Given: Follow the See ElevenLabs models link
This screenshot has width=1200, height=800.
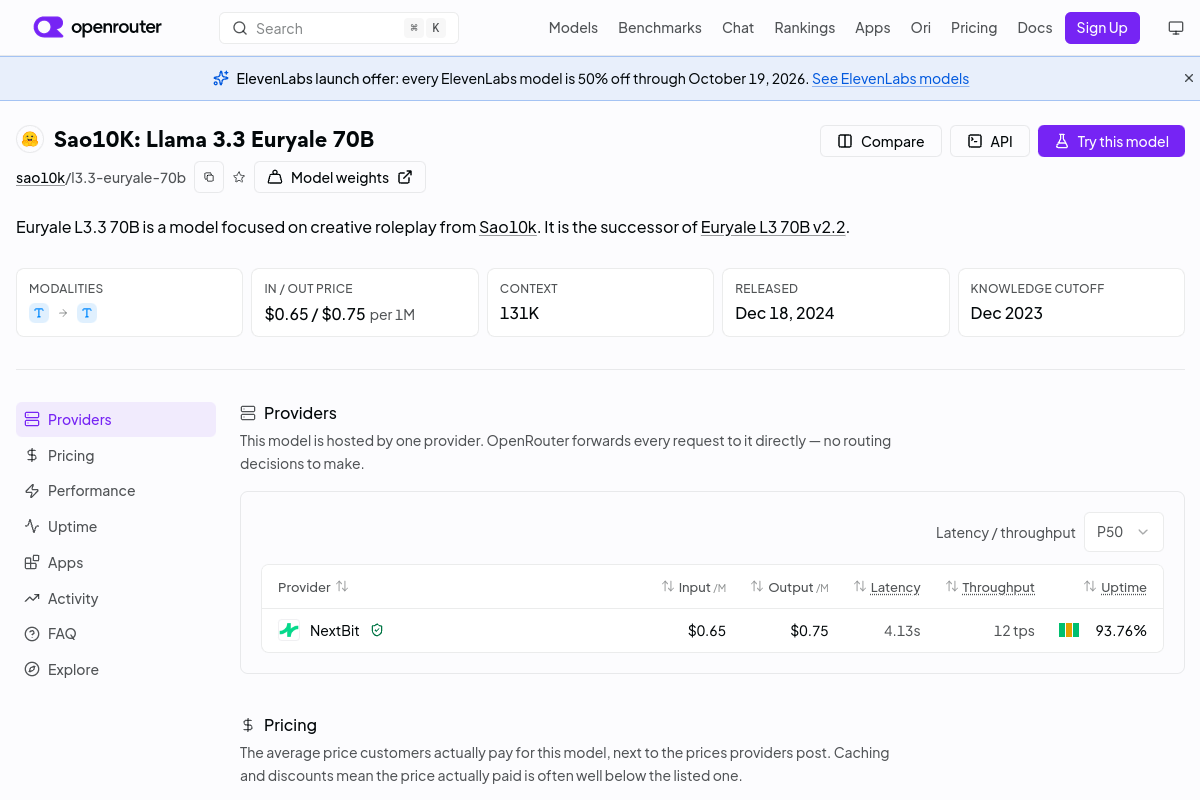Looking at the screenshot, I should 890,79.
